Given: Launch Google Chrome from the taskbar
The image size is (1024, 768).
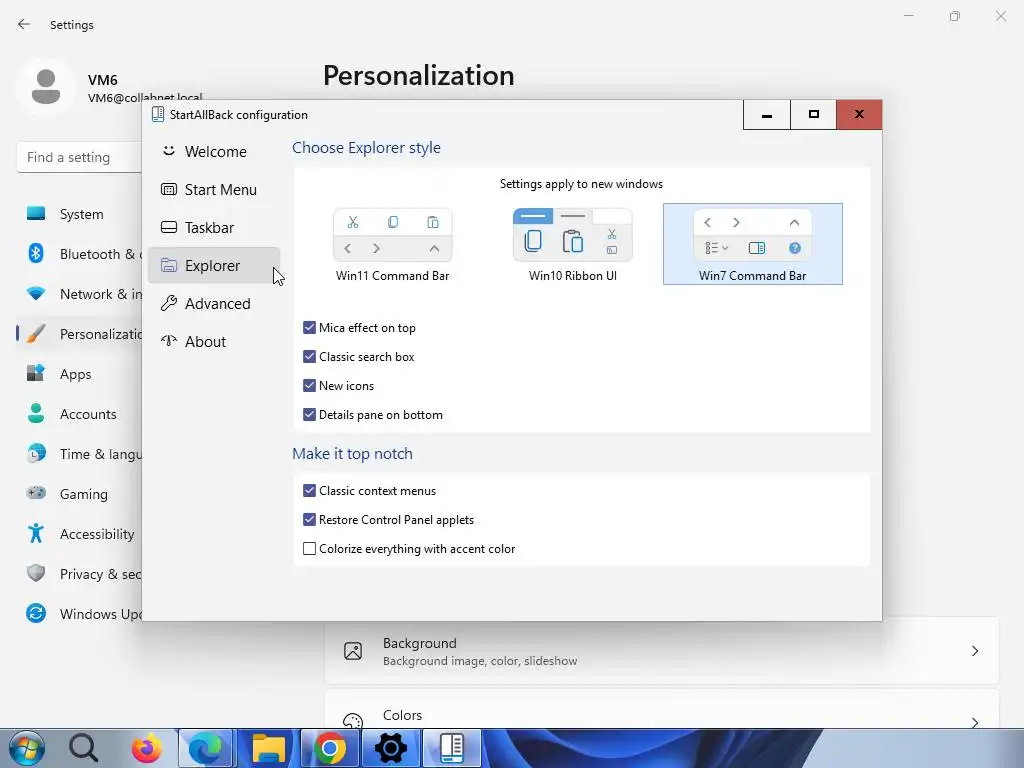Looking at the screenshot, I should [330, 748].
